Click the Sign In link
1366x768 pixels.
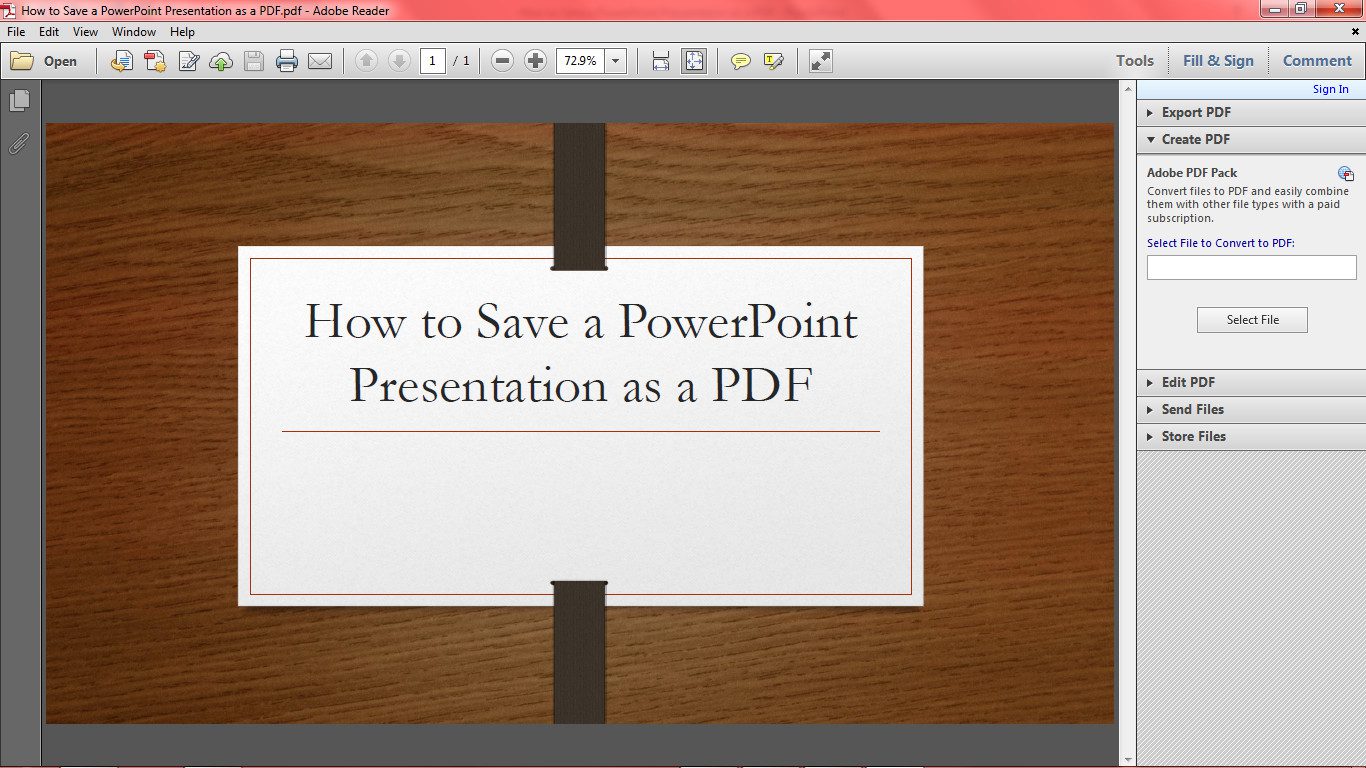(1330, 90)
